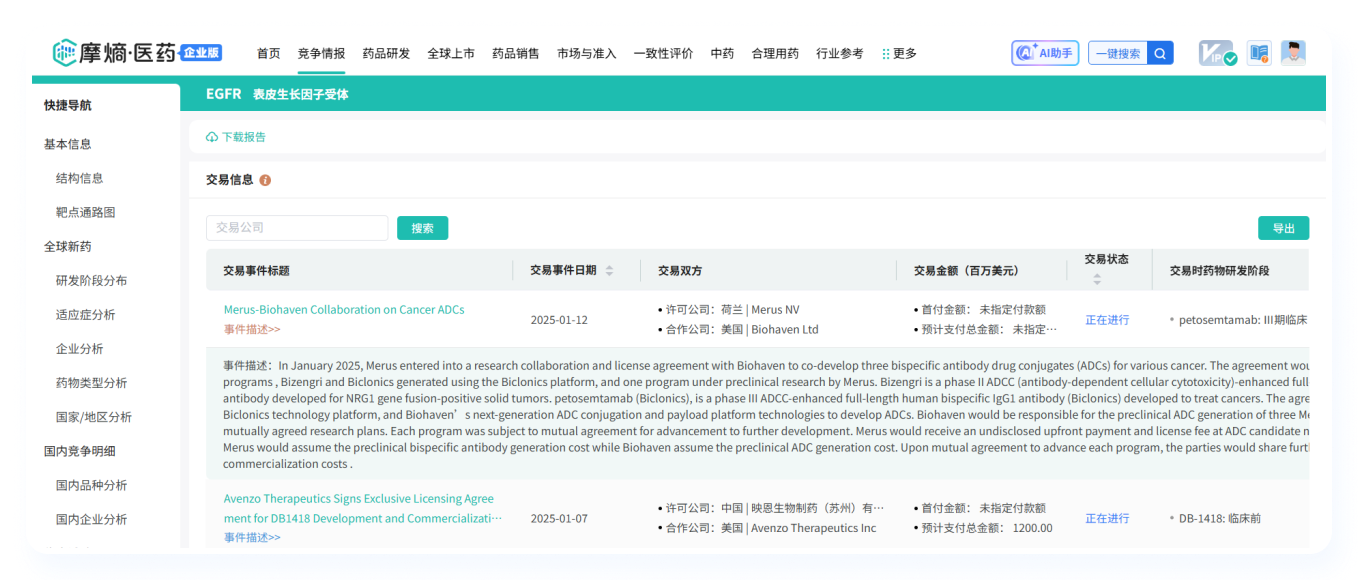Open 全球上市 menu
The height and width of the screenshot is (580, 1358).
(x=451, y=54)
